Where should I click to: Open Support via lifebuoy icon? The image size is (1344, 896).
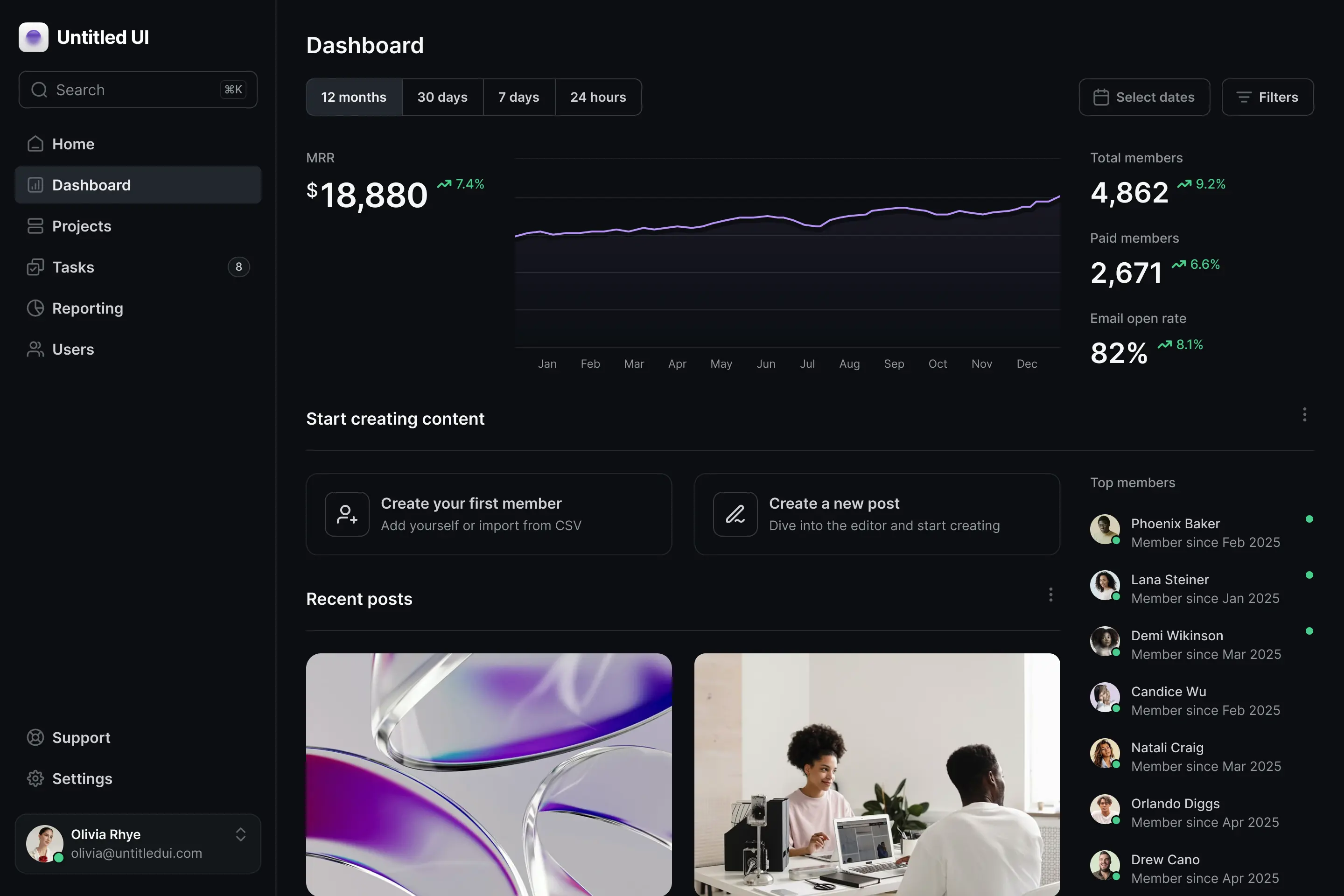tap(35, 737)
